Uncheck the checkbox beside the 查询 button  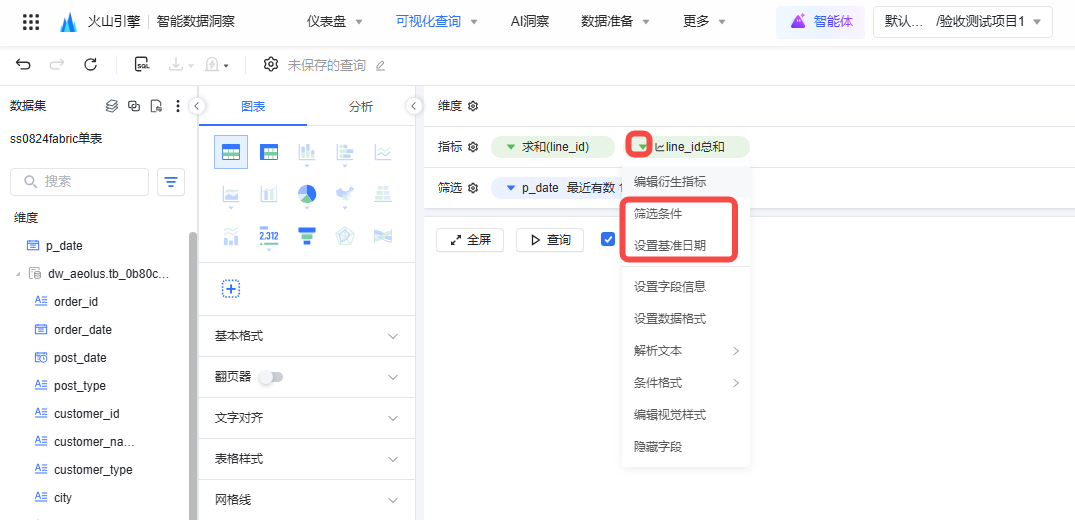(x=608, y=240)
